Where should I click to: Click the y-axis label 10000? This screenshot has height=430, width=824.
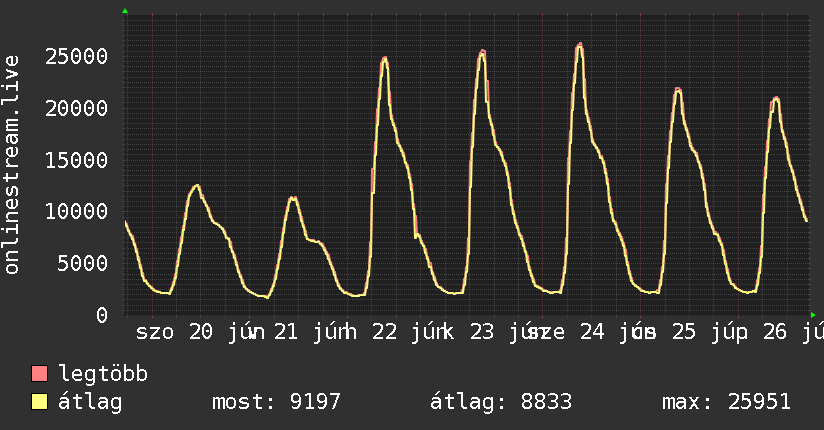[x=76, y=212]
